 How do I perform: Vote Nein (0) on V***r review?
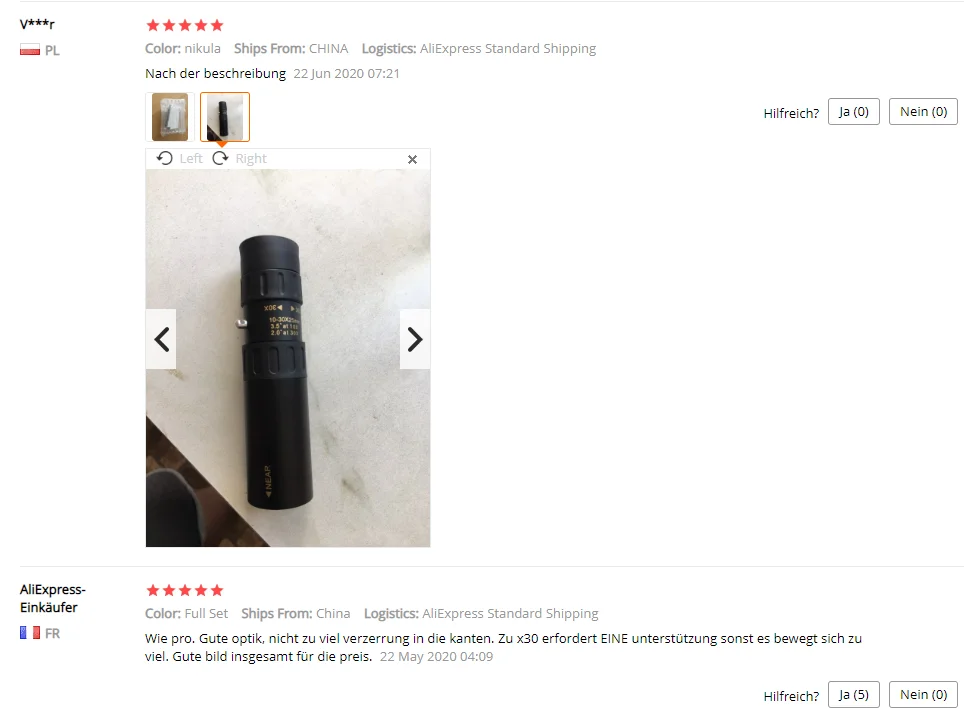coord(923,112)
